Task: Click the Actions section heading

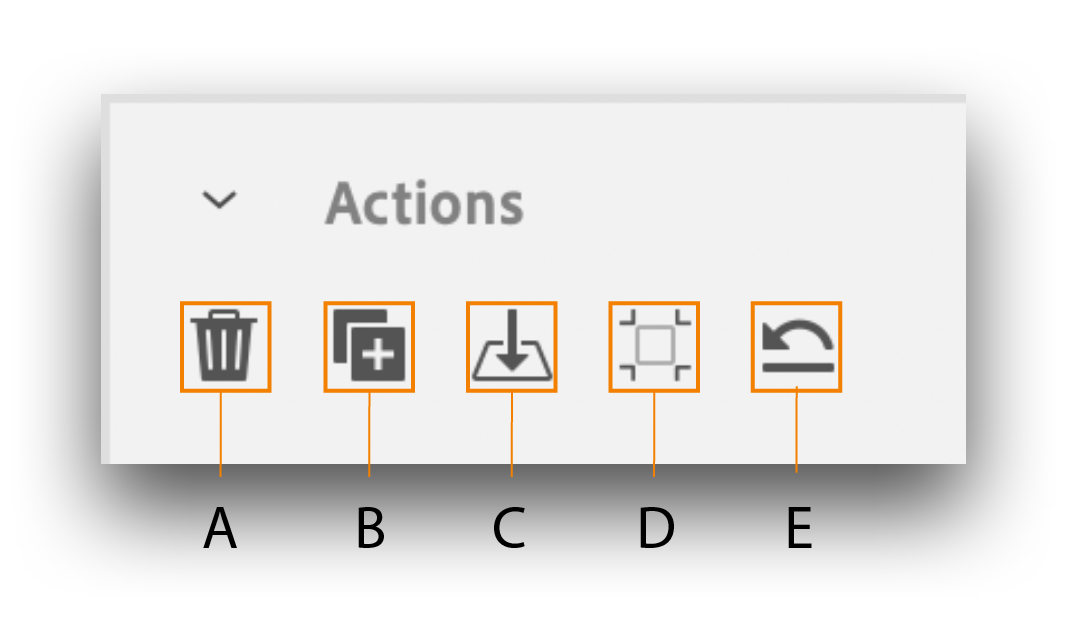Action: [424, 203]
